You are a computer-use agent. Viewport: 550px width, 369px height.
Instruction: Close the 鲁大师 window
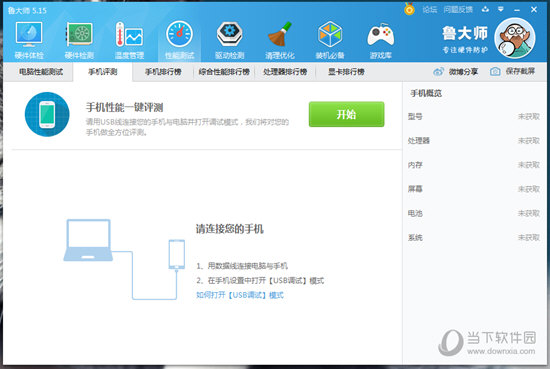[x=534, y=9]
